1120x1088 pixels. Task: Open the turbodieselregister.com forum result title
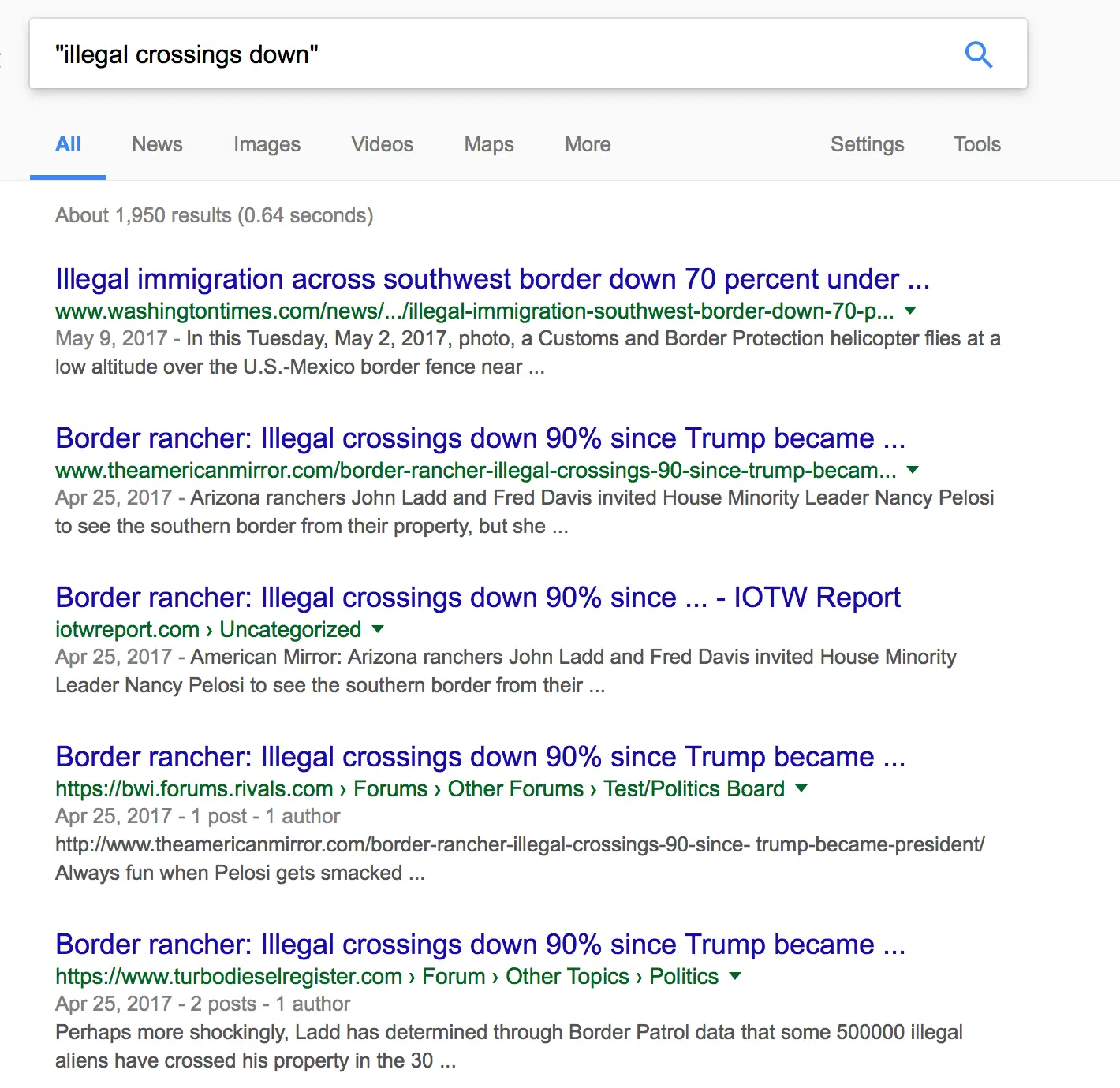coord(480,945)
